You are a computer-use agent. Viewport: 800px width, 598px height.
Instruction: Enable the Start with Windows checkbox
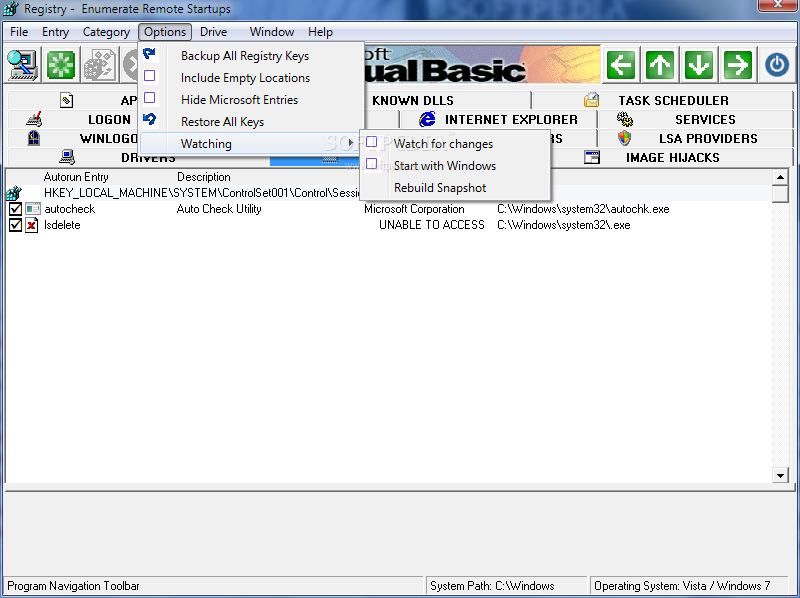click(371, 164)
